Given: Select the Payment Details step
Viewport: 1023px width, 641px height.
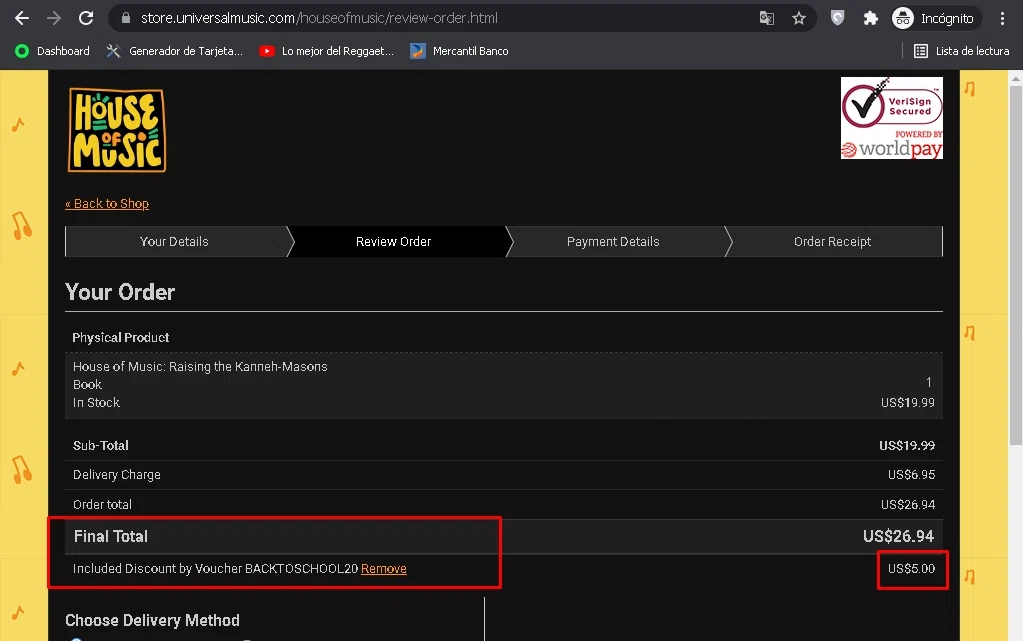Looking at the screenshot, I should (613, 242).
